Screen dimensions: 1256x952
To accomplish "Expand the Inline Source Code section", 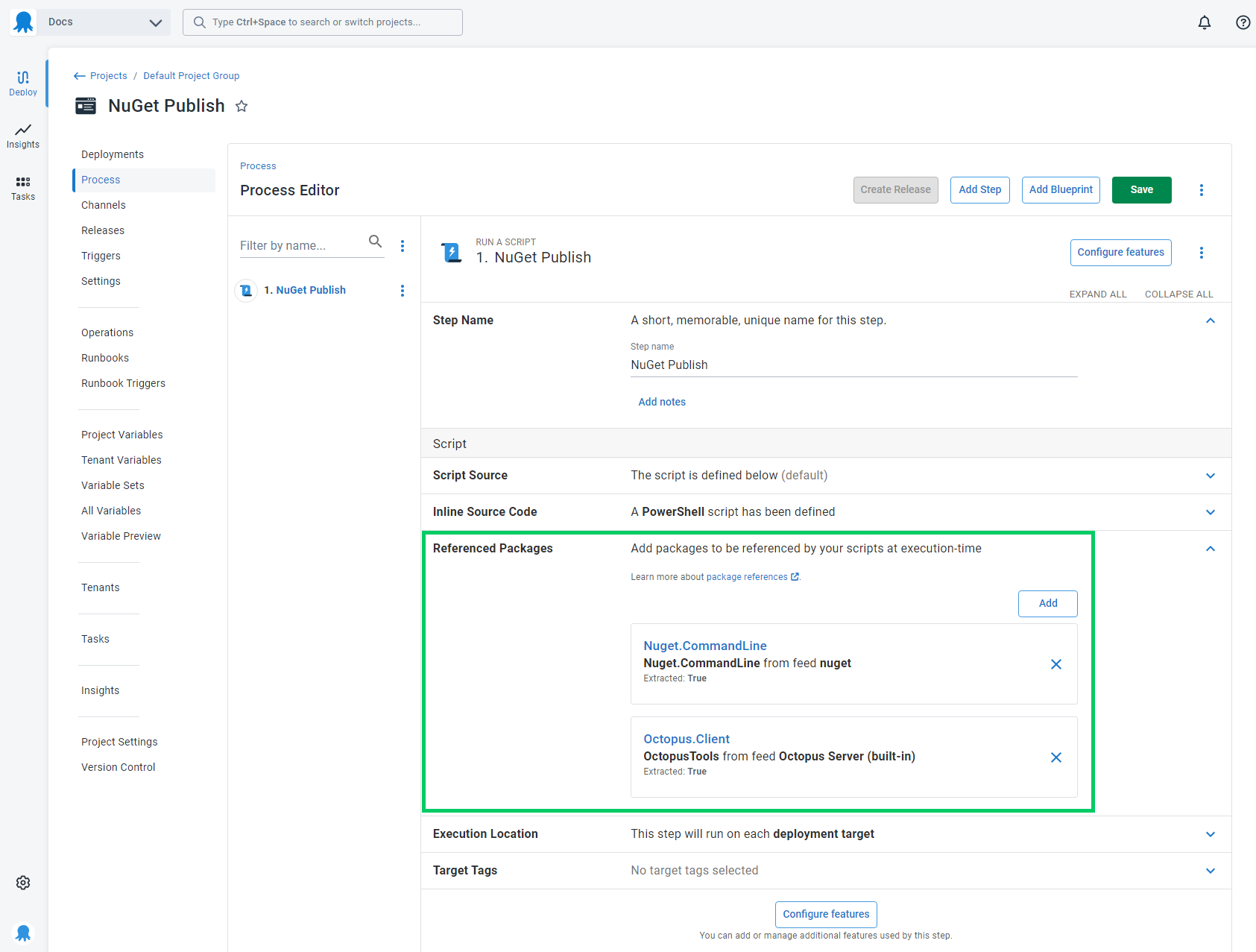I will tap(1211, 512).
